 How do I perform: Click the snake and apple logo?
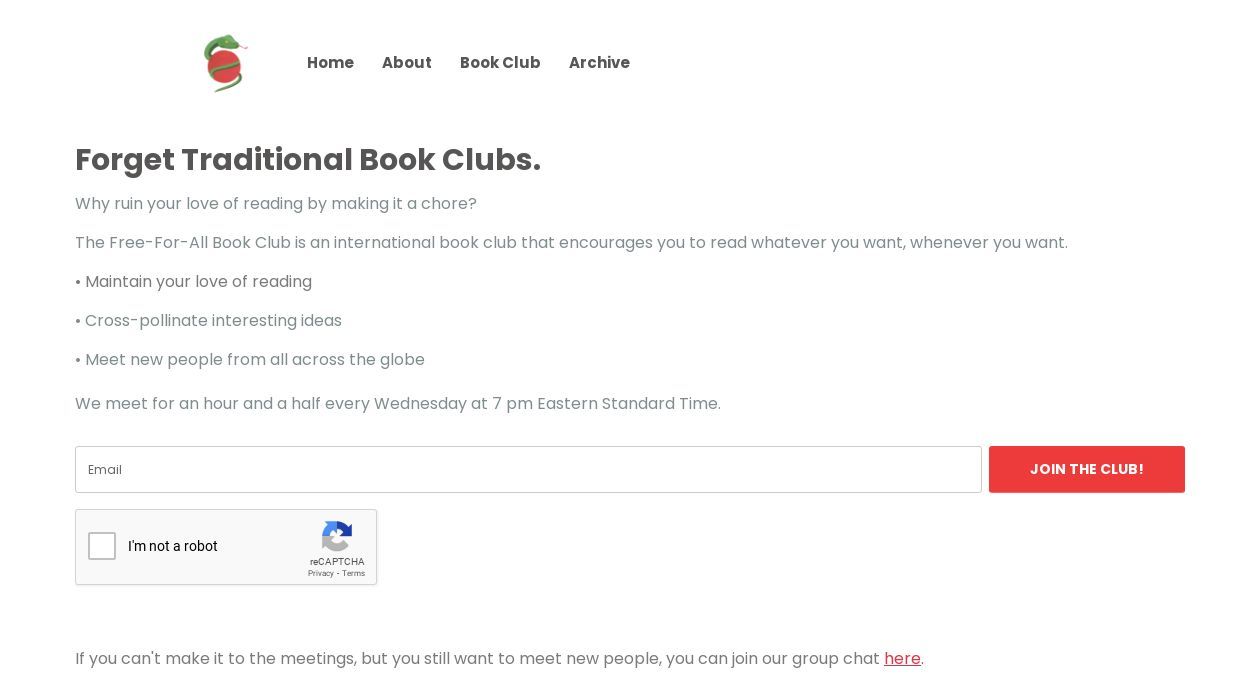pos(225,63)
